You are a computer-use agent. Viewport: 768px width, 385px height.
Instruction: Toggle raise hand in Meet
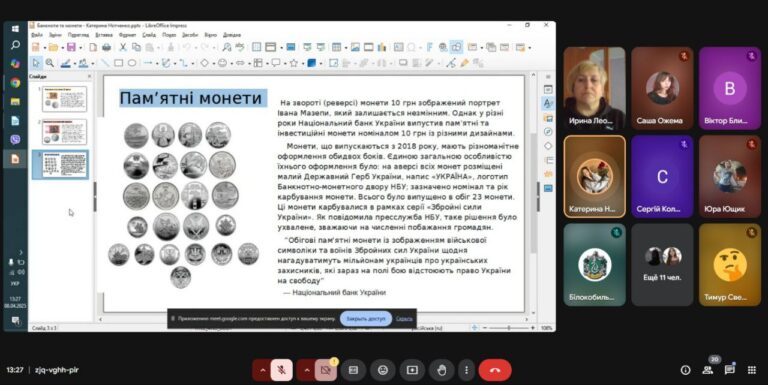pyautogui.click(x=441, y=370)
